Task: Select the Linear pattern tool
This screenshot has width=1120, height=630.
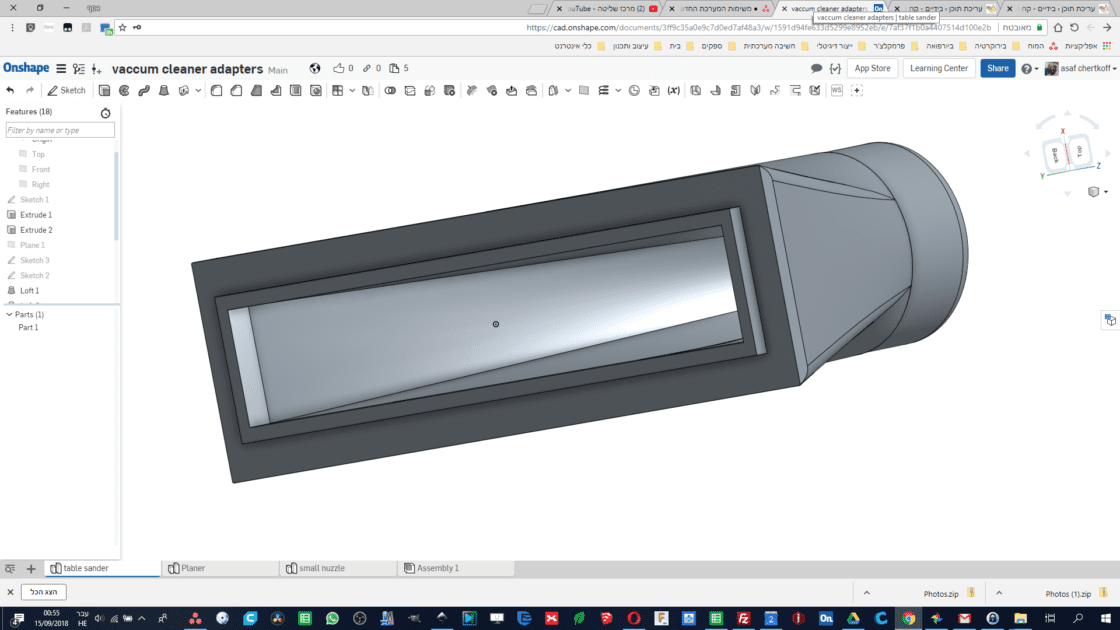Action: point(338,91)
